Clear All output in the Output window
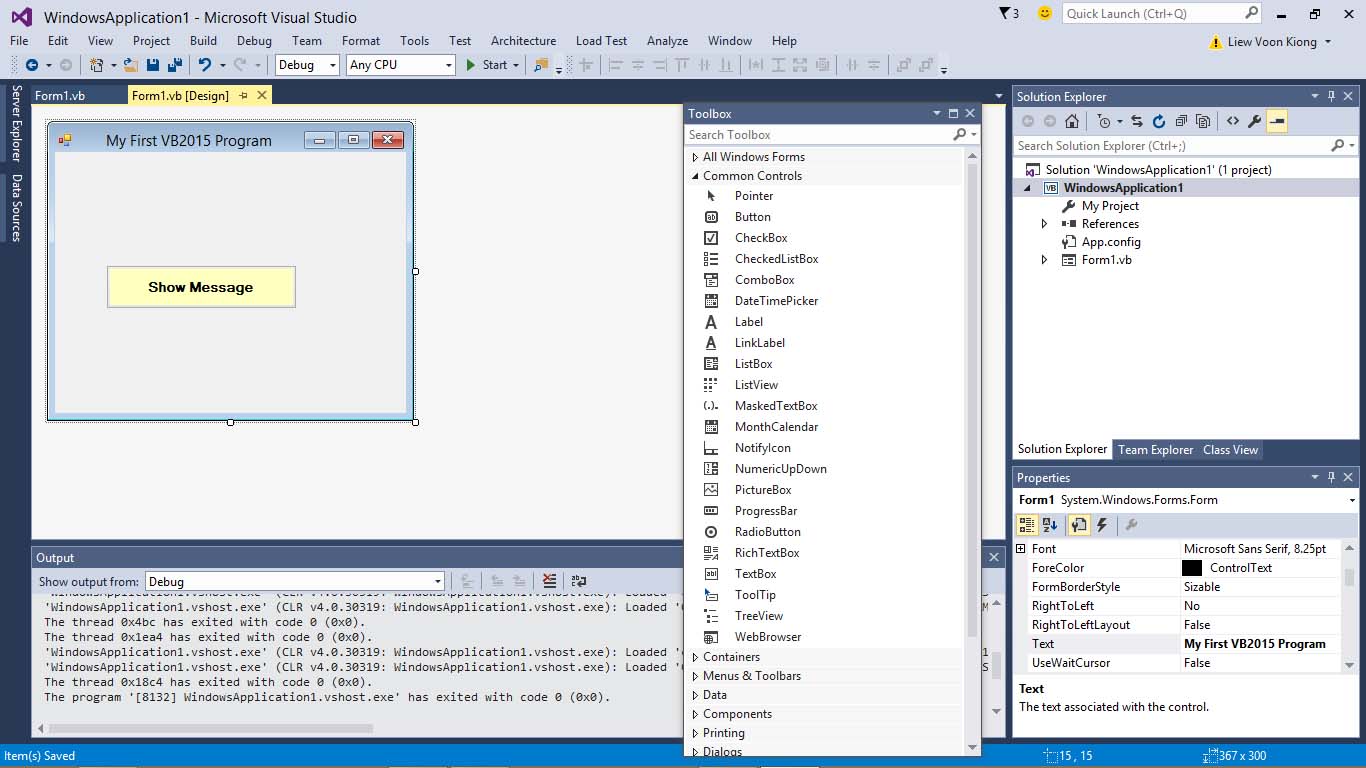This screenshot has height=768, width=1366. click(x=549, y=581)
